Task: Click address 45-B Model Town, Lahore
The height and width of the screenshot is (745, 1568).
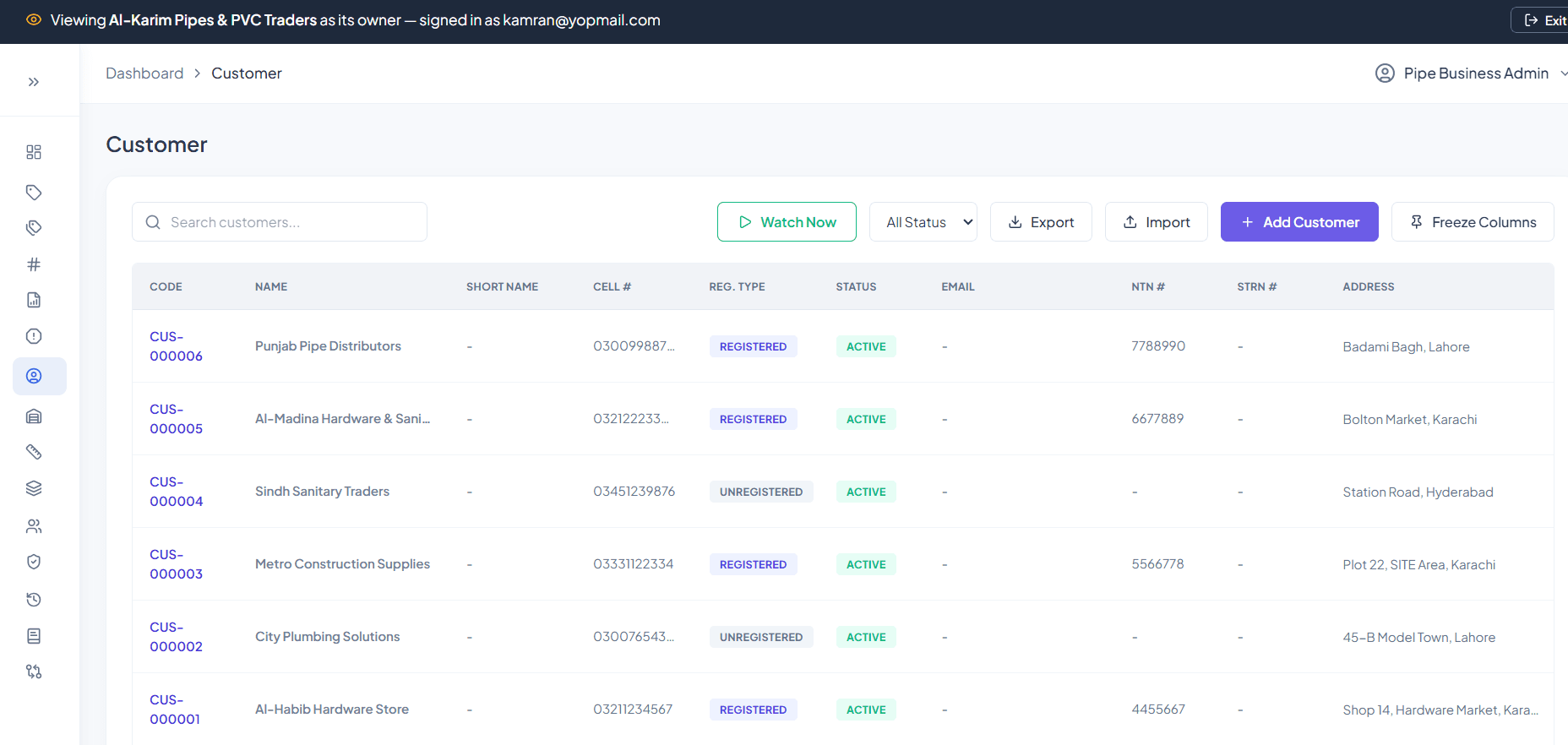Action: tap(1418, 638)
